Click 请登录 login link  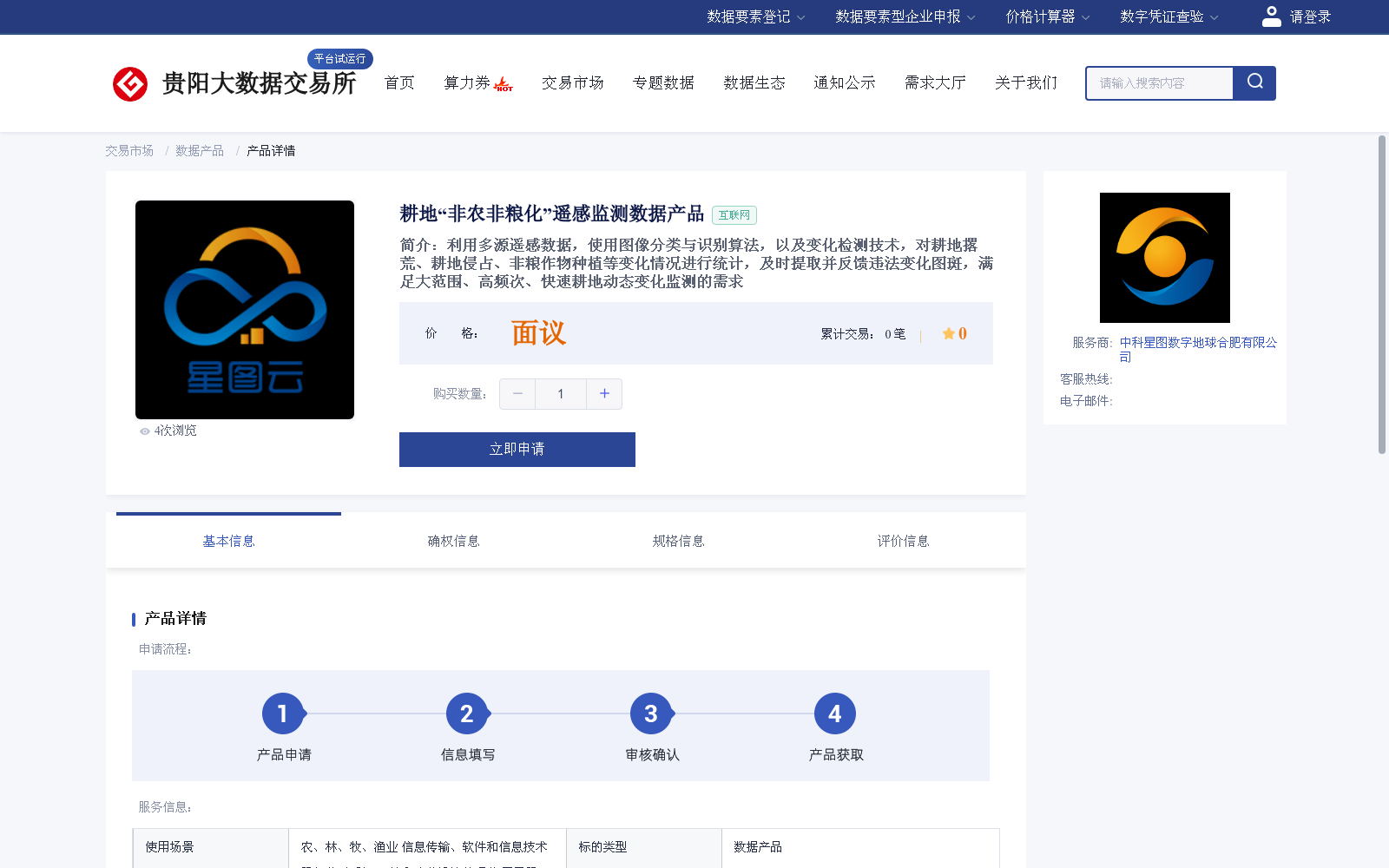tap(1310, 17)
